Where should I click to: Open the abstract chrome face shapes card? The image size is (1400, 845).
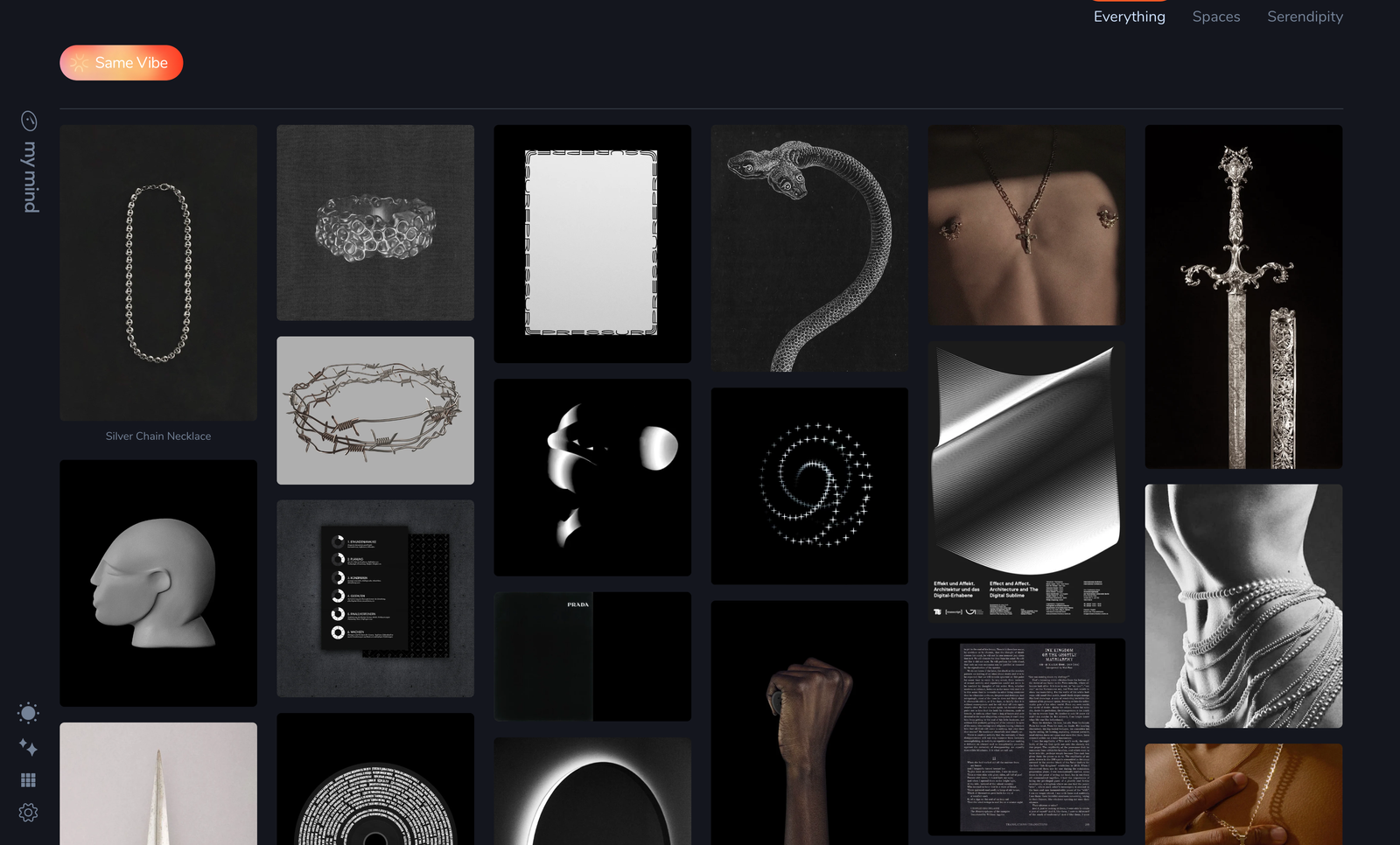click(592, 478)
